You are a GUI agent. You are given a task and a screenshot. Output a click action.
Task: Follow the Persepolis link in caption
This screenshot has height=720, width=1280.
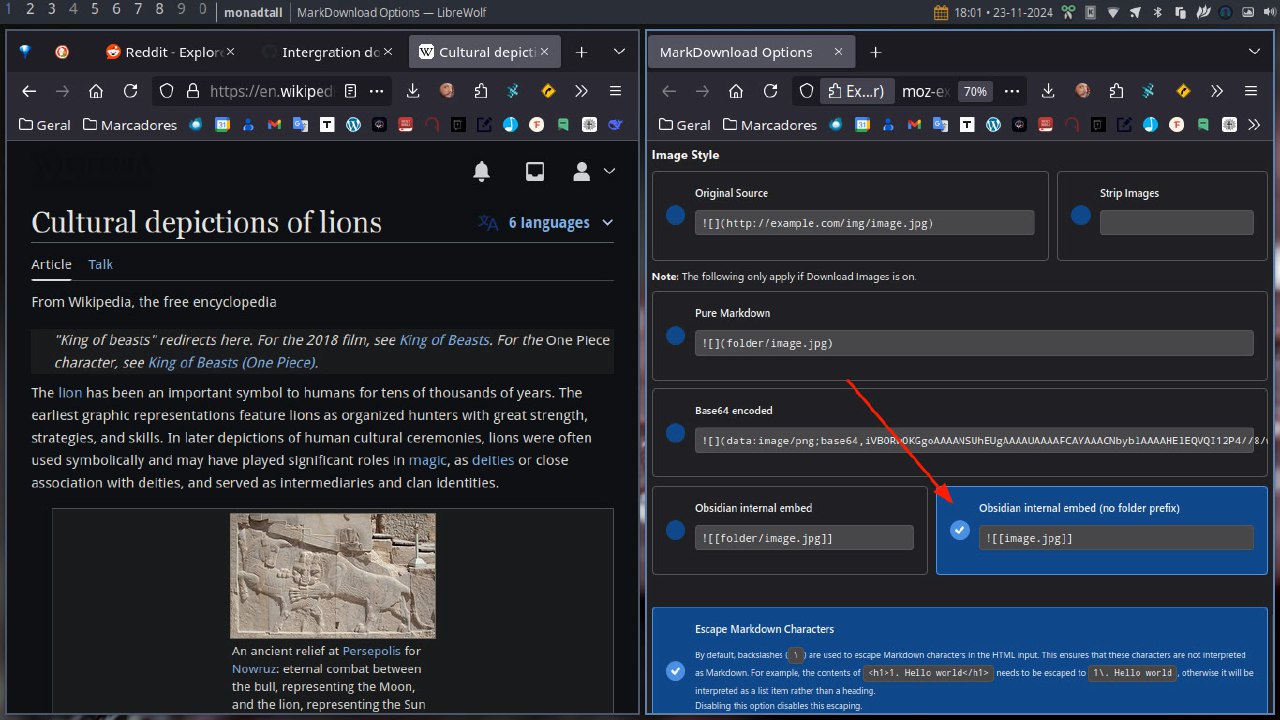point(371,650)
